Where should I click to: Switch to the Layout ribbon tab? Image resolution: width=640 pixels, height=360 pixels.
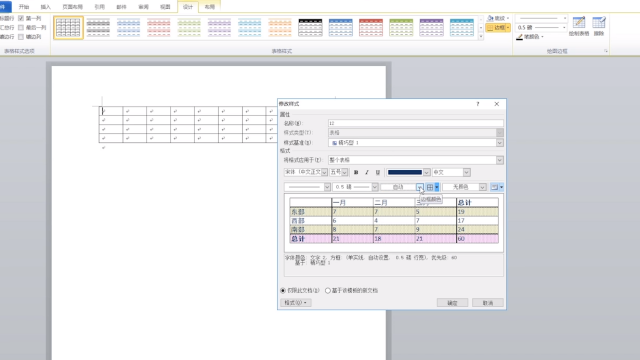[209, 7]
